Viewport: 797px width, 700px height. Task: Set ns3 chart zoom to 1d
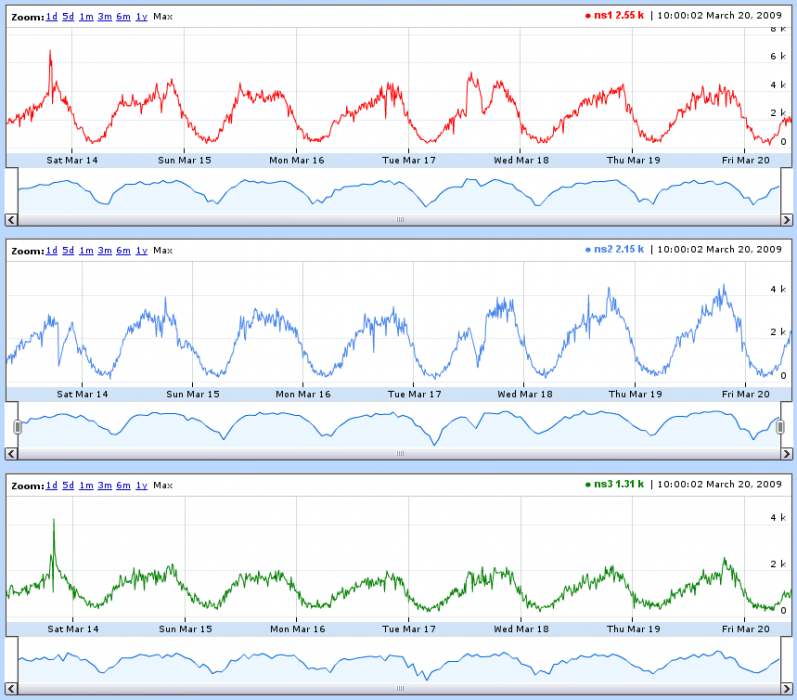(51, 485)
